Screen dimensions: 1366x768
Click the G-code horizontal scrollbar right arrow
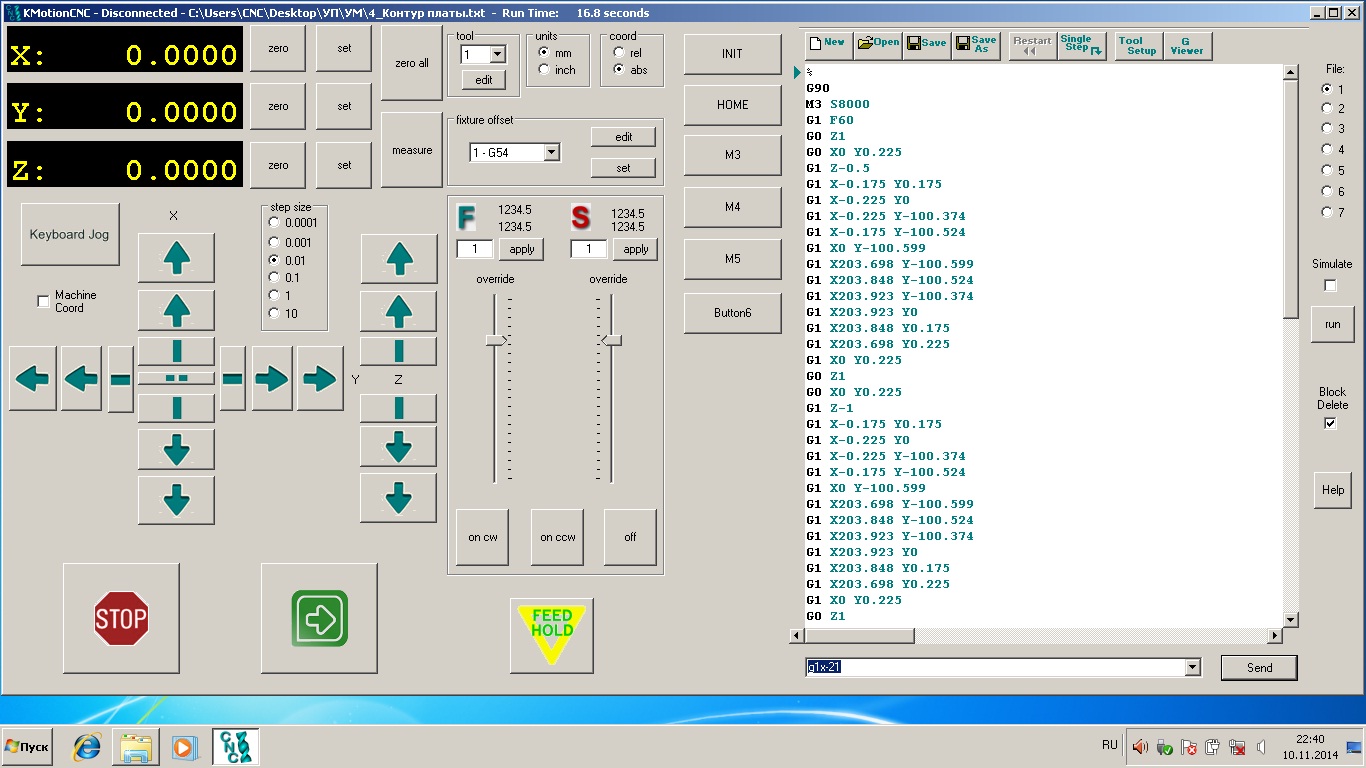[1274, 636]
